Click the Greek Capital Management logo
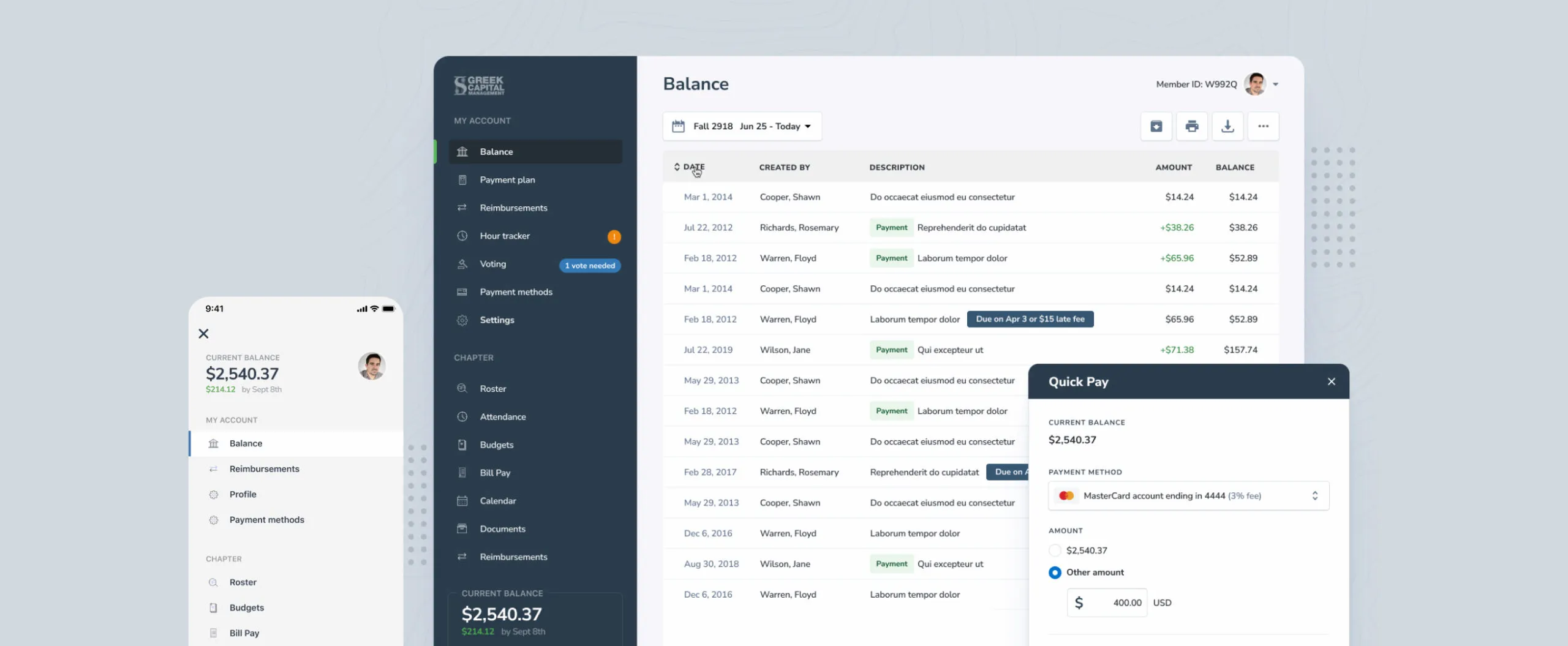The height and width of the screenshot is (646, 1568). click(x=479, y=85)
